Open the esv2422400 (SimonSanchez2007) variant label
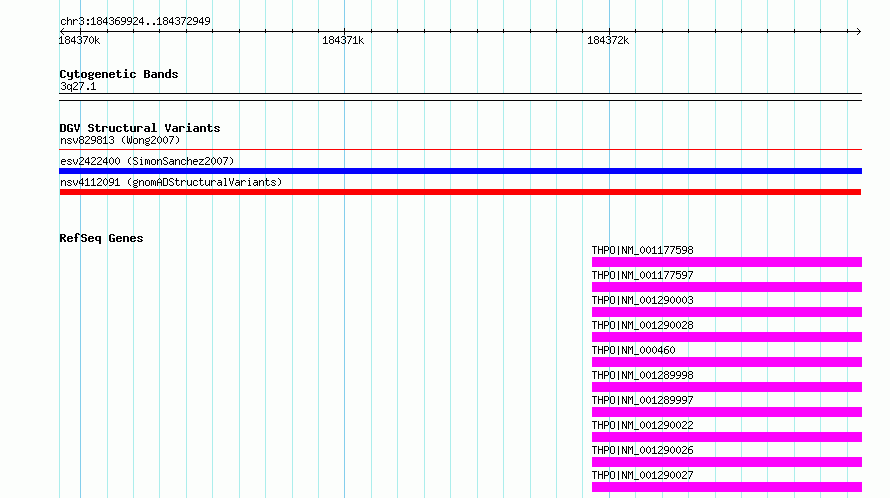This screenshot has width=890, height=498. [147, 161]
